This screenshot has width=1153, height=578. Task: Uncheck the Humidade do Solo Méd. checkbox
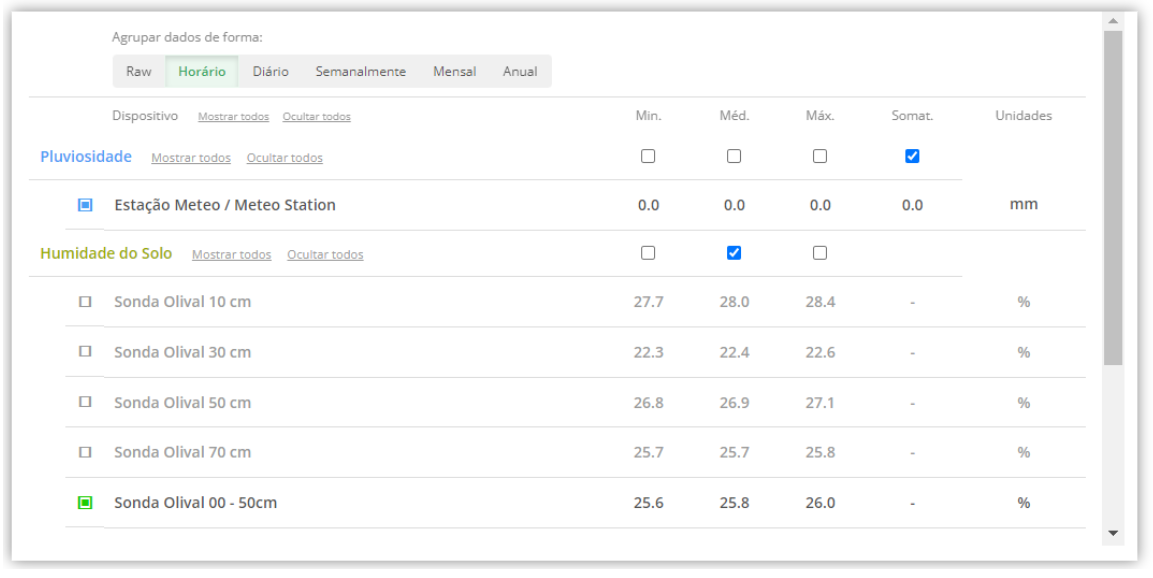click(734, 253)
